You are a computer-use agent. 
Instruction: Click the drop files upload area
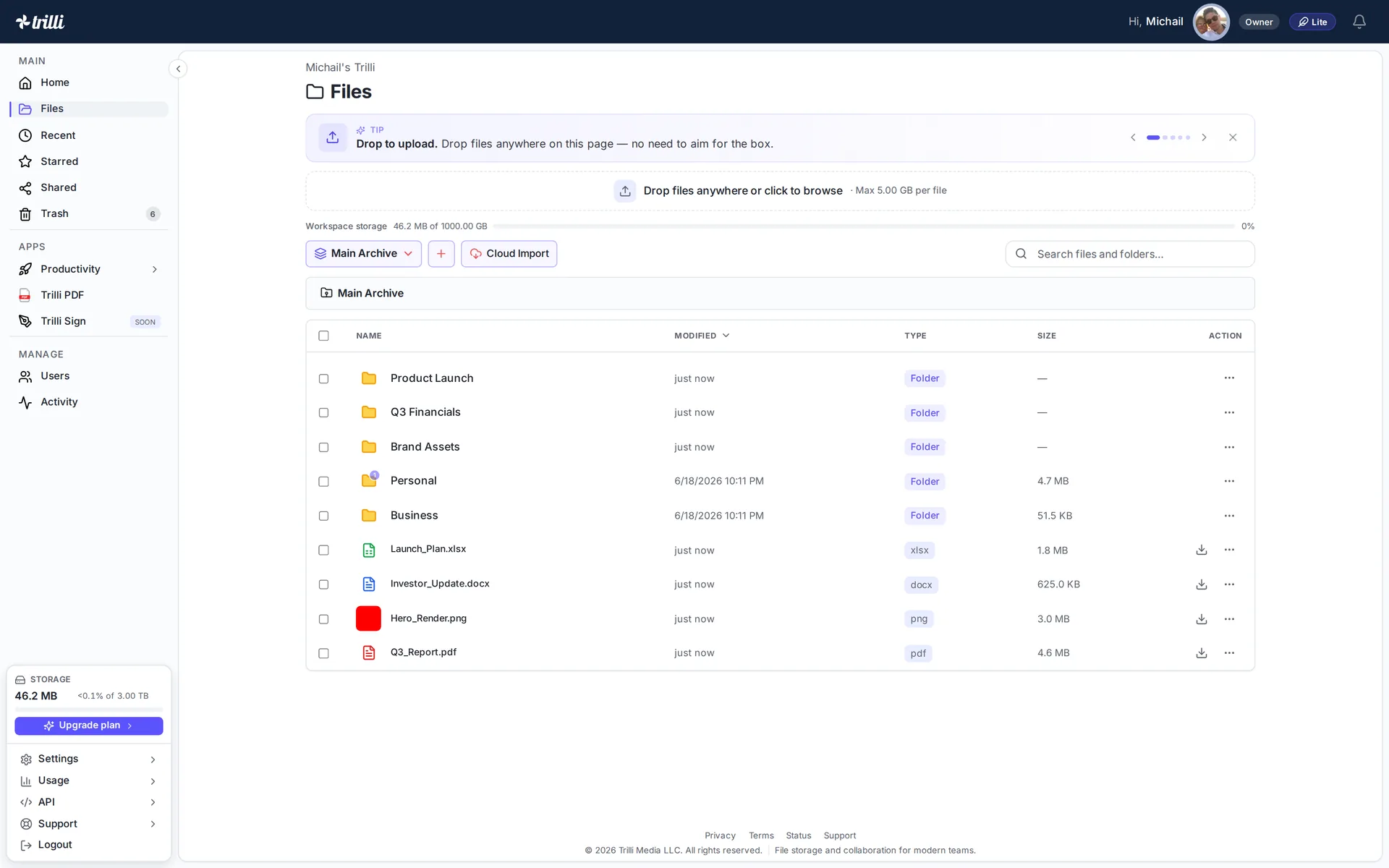point(780,191)
